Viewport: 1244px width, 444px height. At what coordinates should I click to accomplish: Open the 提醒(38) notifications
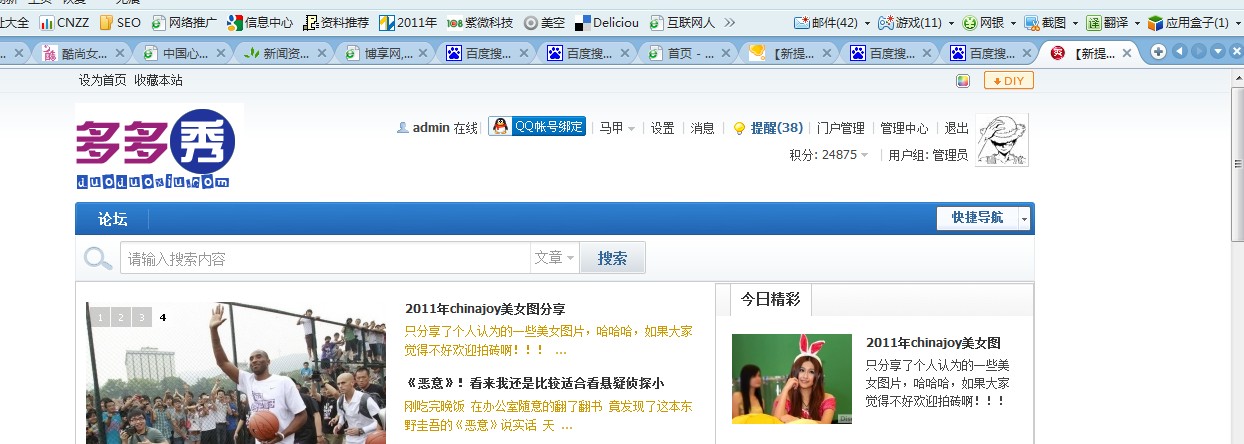[777, 128]
